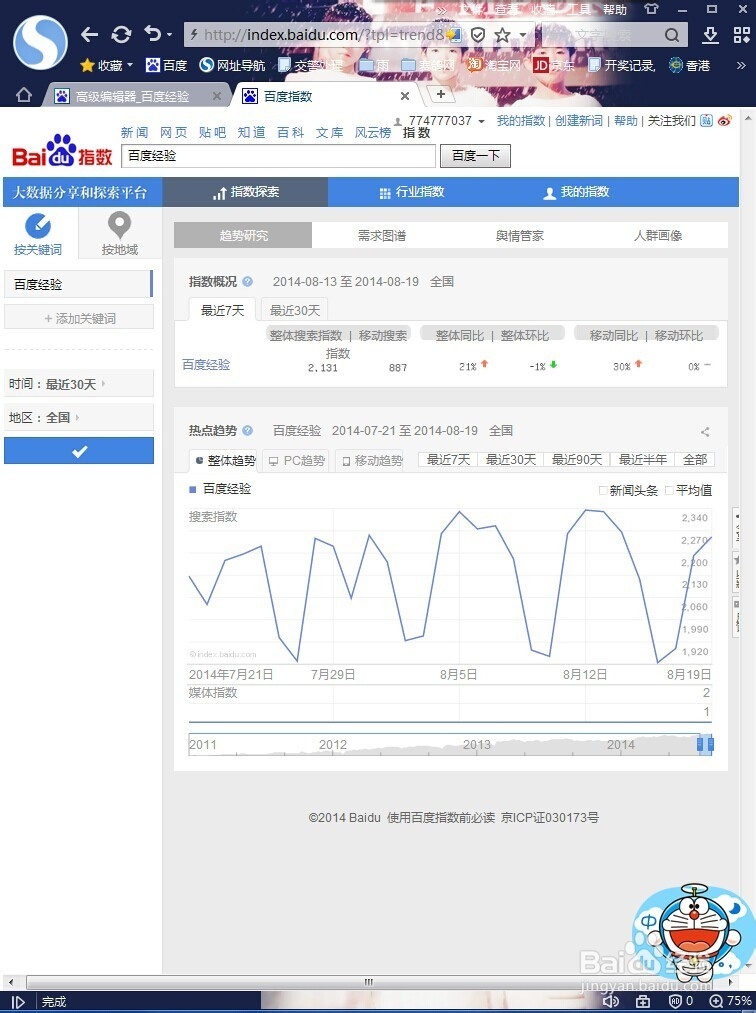Screen dimensions: 756x1013
Task: Click the help icon beside 热点趋势
Action: pos(247,430)
